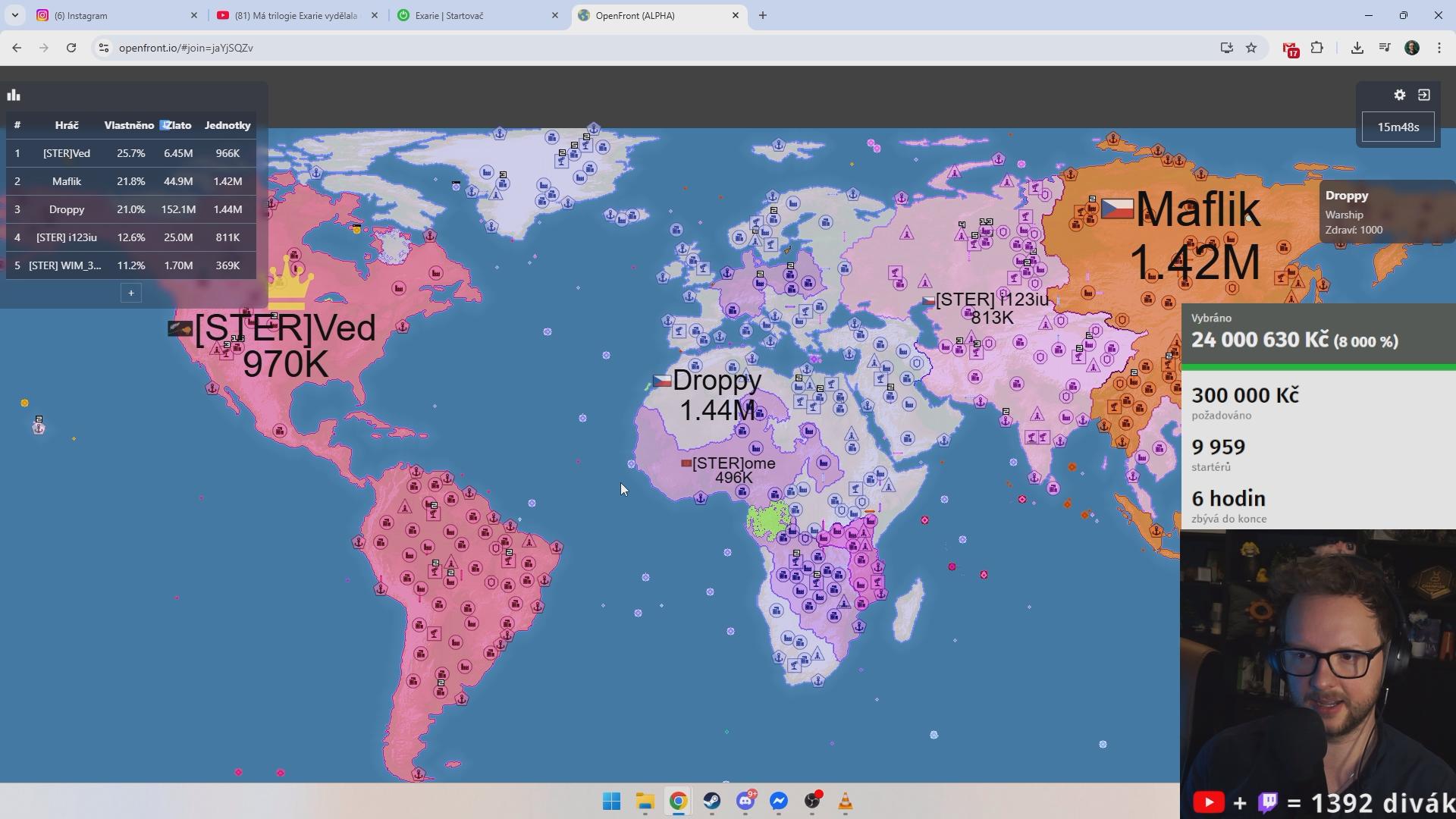The height and width of the screenshot is (819, 1456).
Task: Expand leaderboard with plus button
Action: coord(130,293)
